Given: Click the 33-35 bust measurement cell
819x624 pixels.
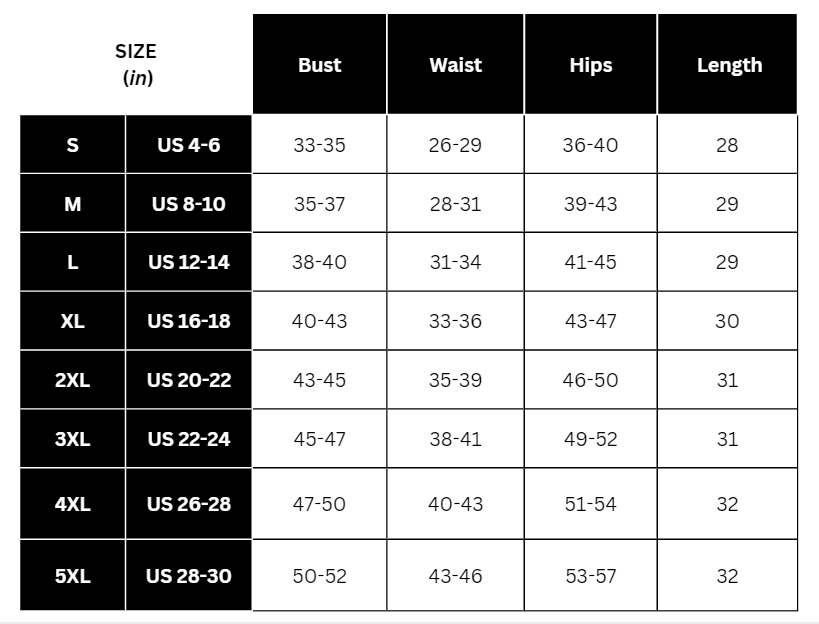Looking at the screenshot, I should pyautogui.click(x=320, y=145).
